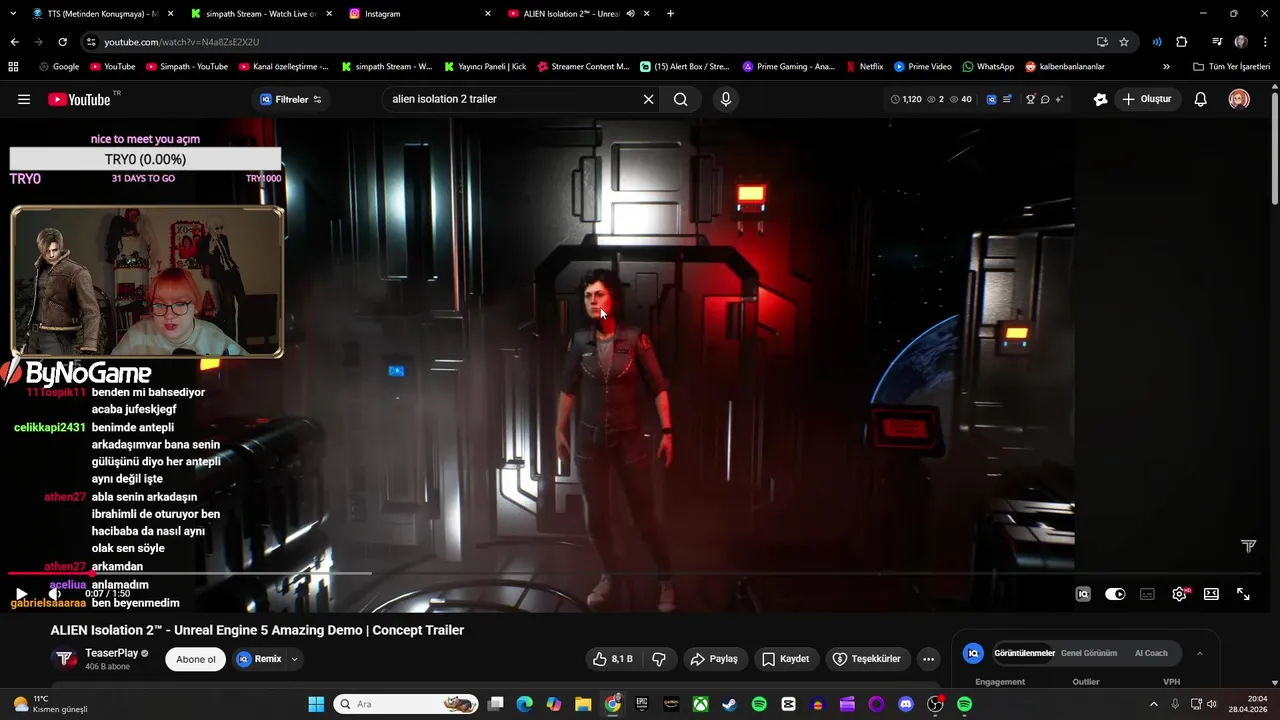Expand the Remix dropdown arrow
The width and height of the screenshot is (1280, 720).
tap(294, 659)
